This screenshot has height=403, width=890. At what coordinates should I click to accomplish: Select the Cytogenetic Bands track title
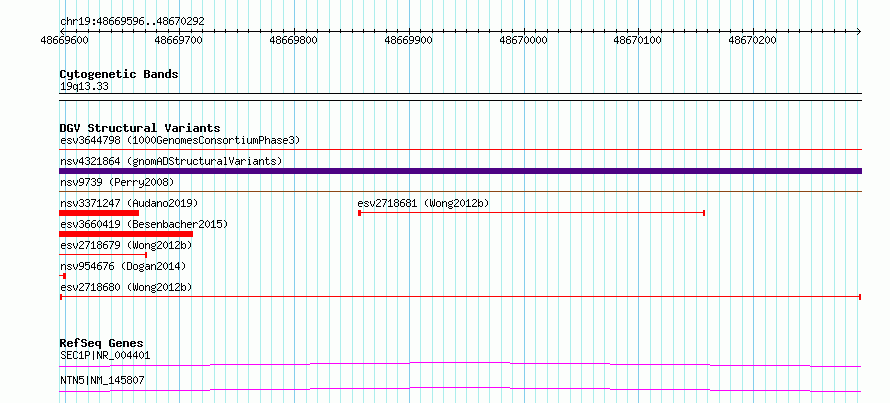coord(119,74)
